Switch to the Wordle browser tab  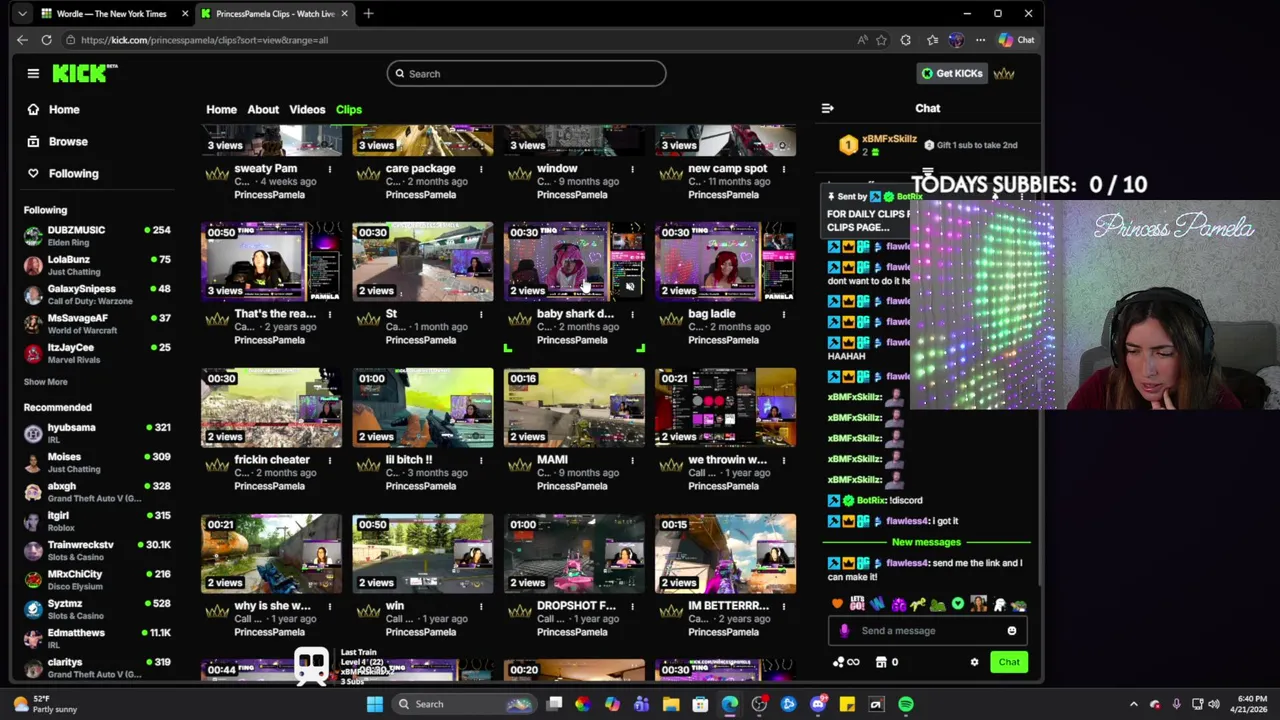coord(112,14)
